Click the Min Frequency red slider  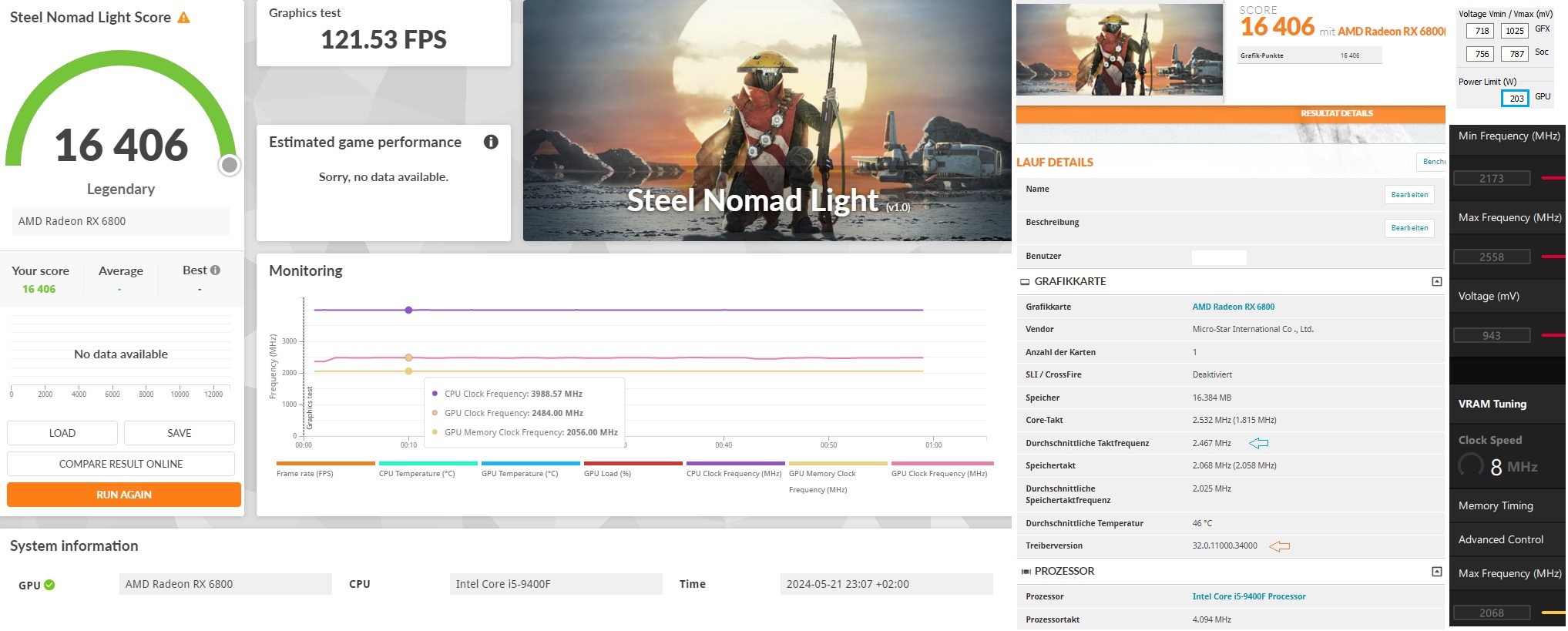1553,178
